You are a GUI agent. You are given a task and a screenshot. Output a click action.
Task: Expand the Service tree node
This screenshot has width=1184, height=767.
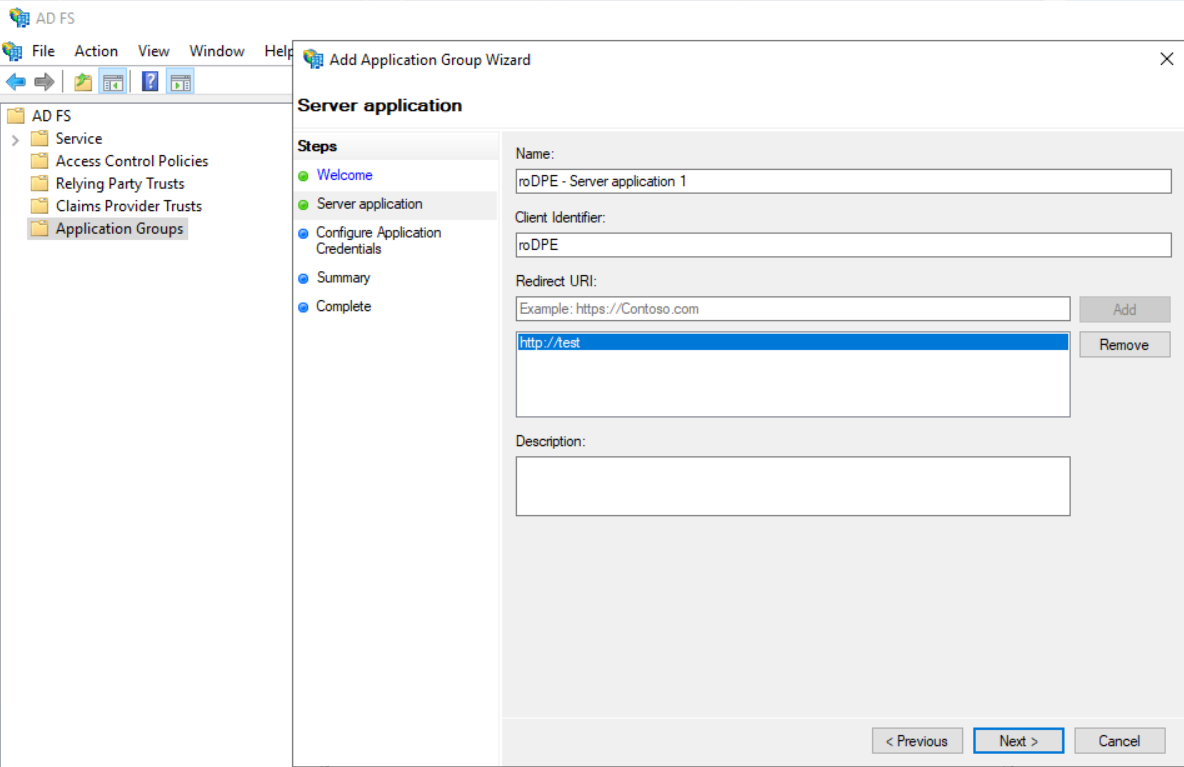15,139
